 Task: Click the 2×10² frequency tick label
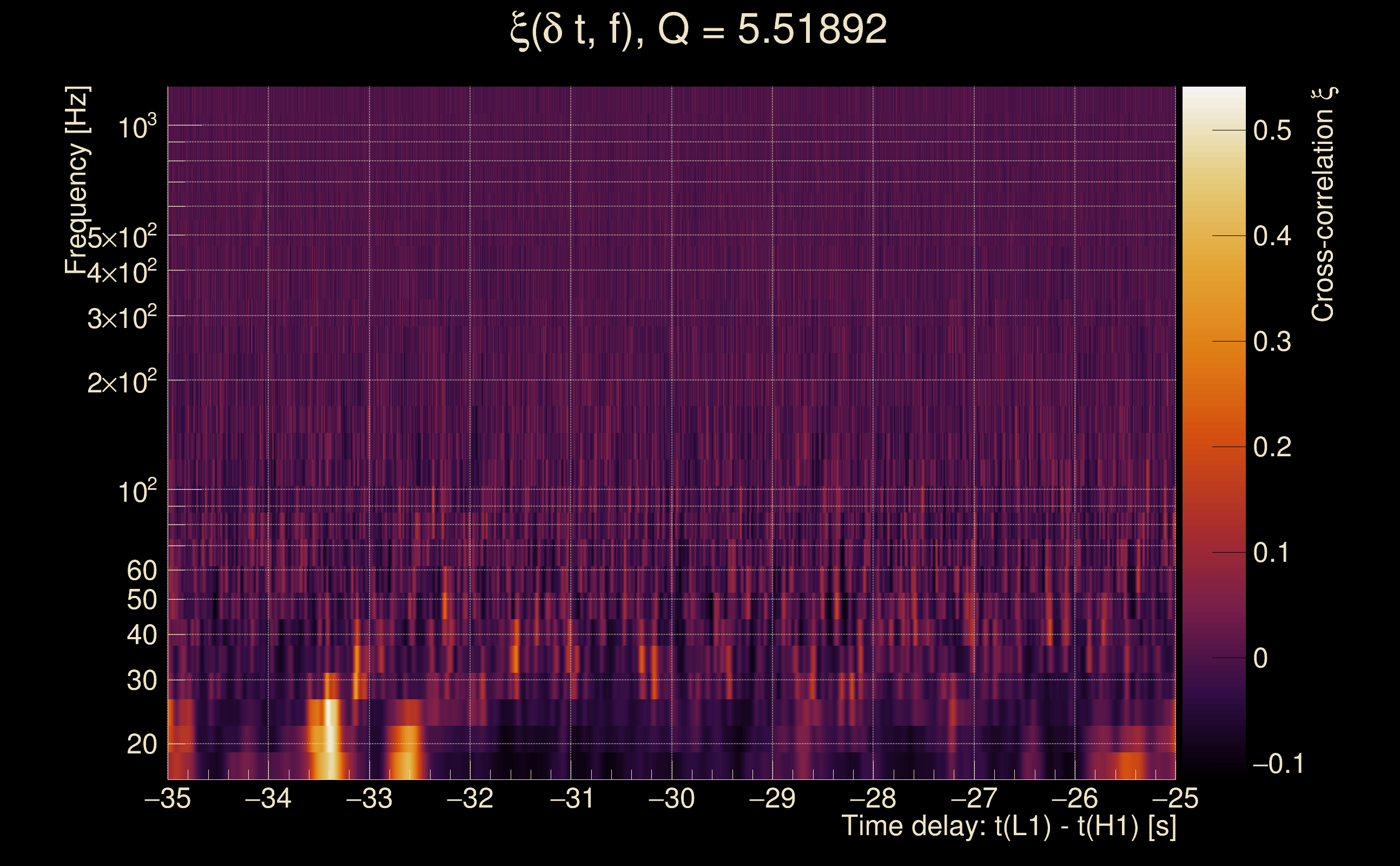tap(121, 382)
